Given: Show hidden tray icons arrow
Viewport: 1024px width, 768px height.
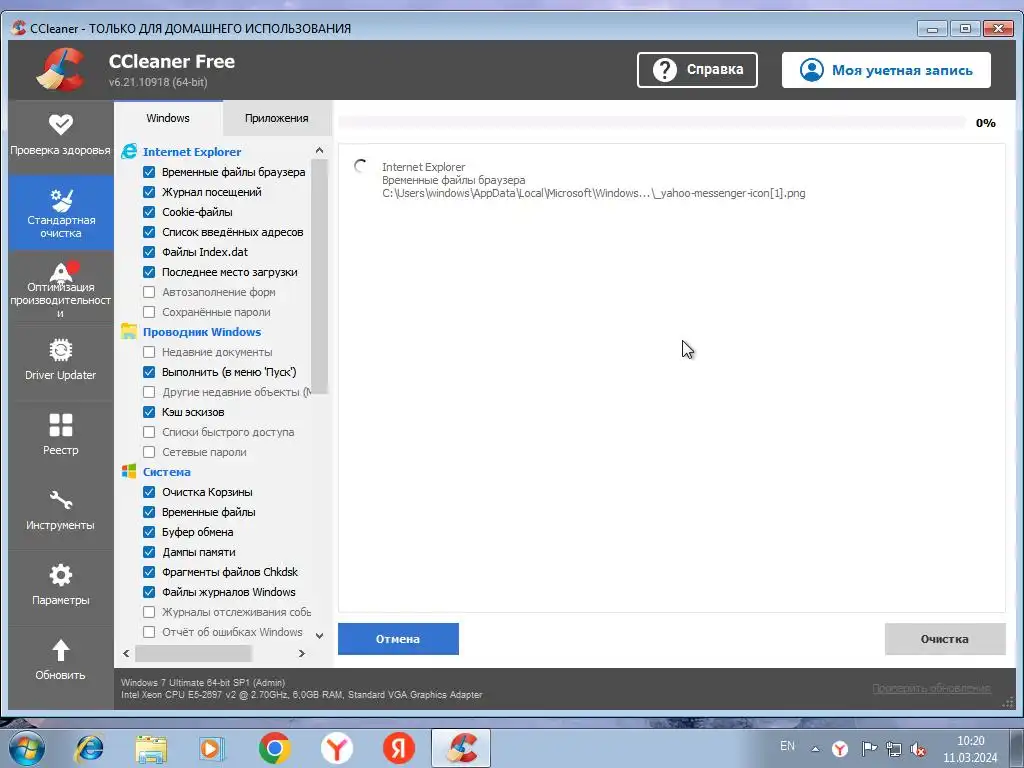Looking at the screenshot, I should tap(816, 749).
